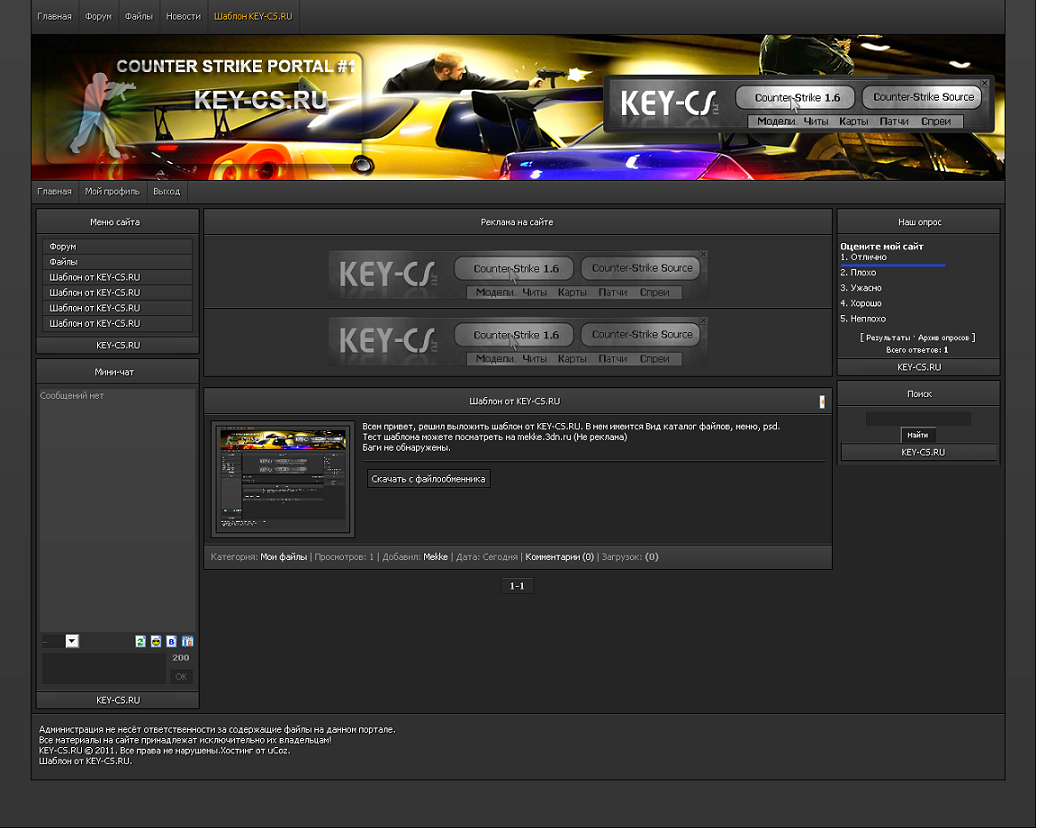The height and width of the screenshot is (829, 1037).
Task: Click Всего ответов: 1 counter text
Action: tap(917, 350)
